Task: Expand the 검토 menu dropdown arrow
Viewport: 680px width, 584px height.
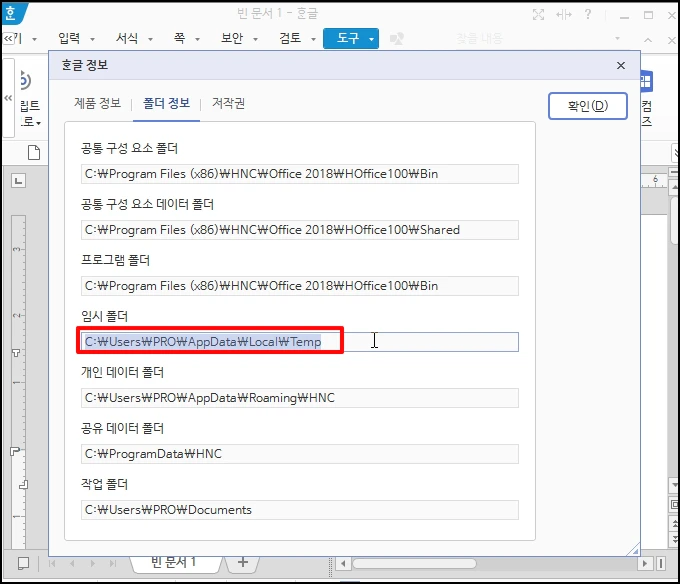Action: coord(314,39)
